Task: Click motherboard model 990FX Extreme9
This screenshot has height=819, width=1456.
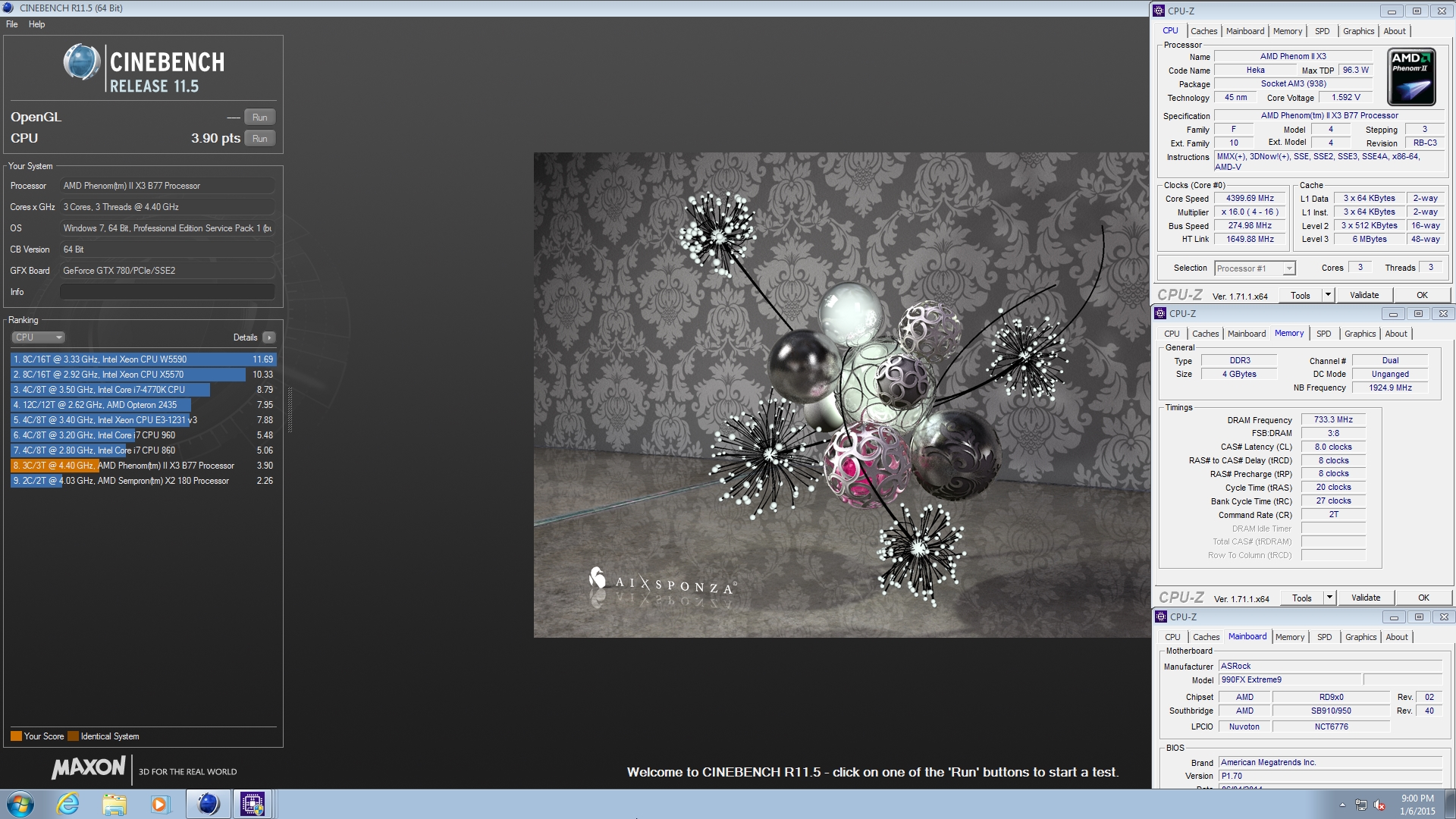Action: 1290,680
